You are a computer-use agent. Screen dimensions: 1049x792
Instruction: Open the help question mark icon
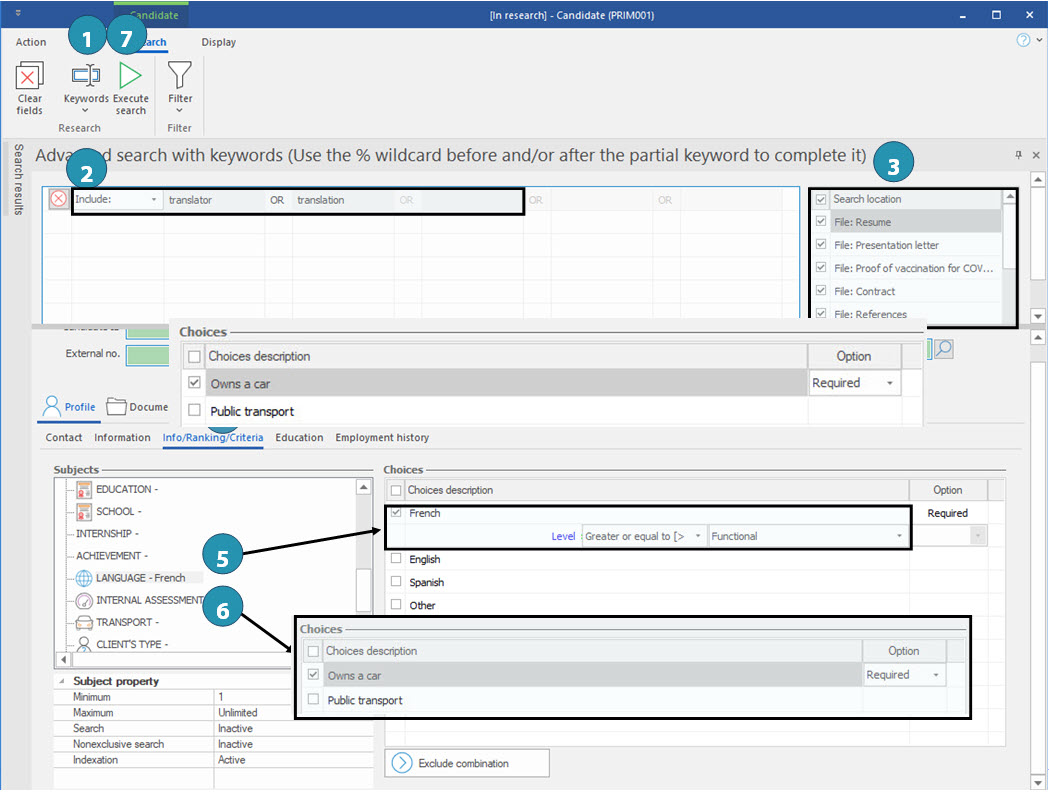tap(1023, 41)
